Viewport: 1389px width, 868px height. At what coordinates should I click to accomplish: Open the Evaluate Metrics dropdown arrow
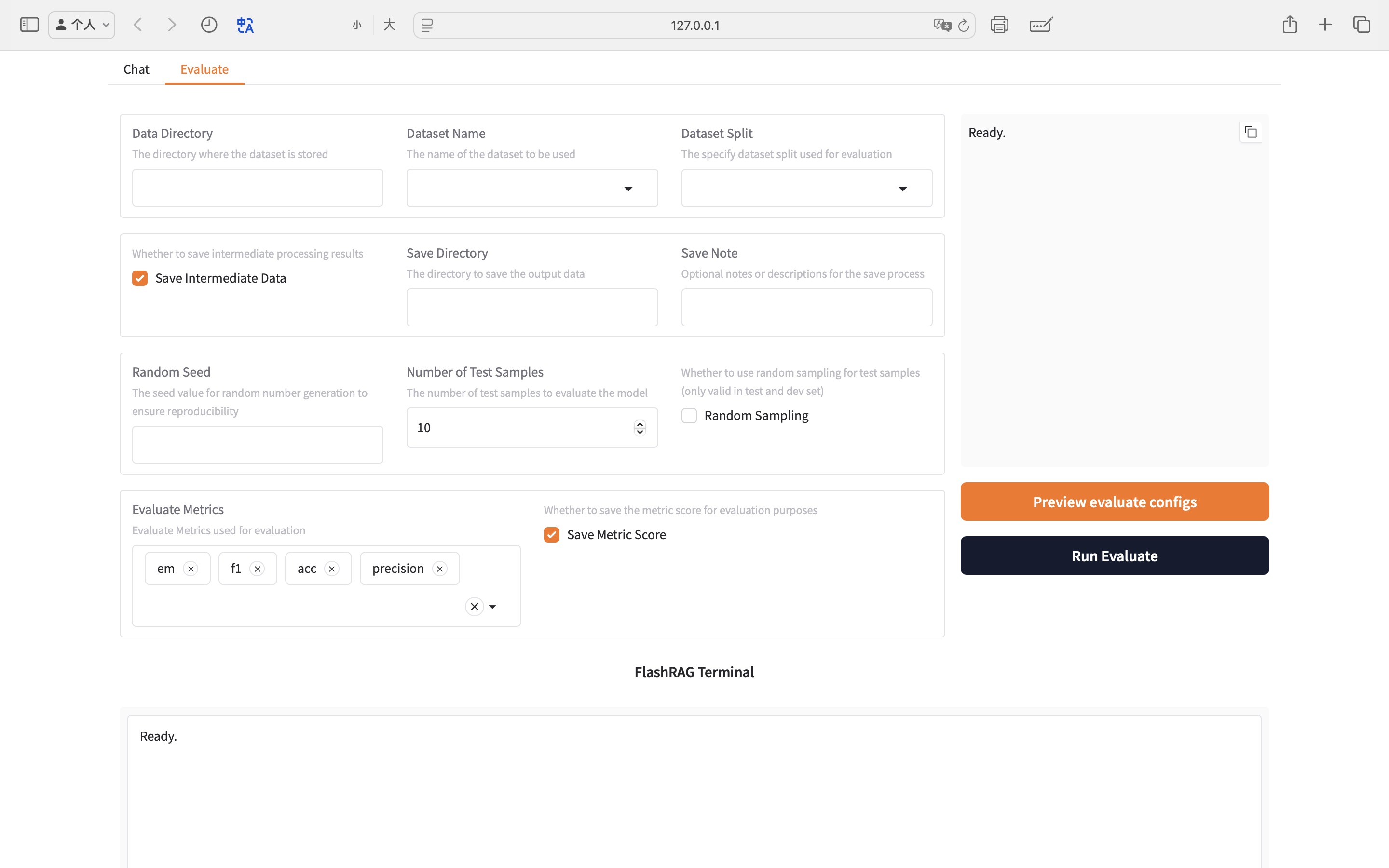492,607
